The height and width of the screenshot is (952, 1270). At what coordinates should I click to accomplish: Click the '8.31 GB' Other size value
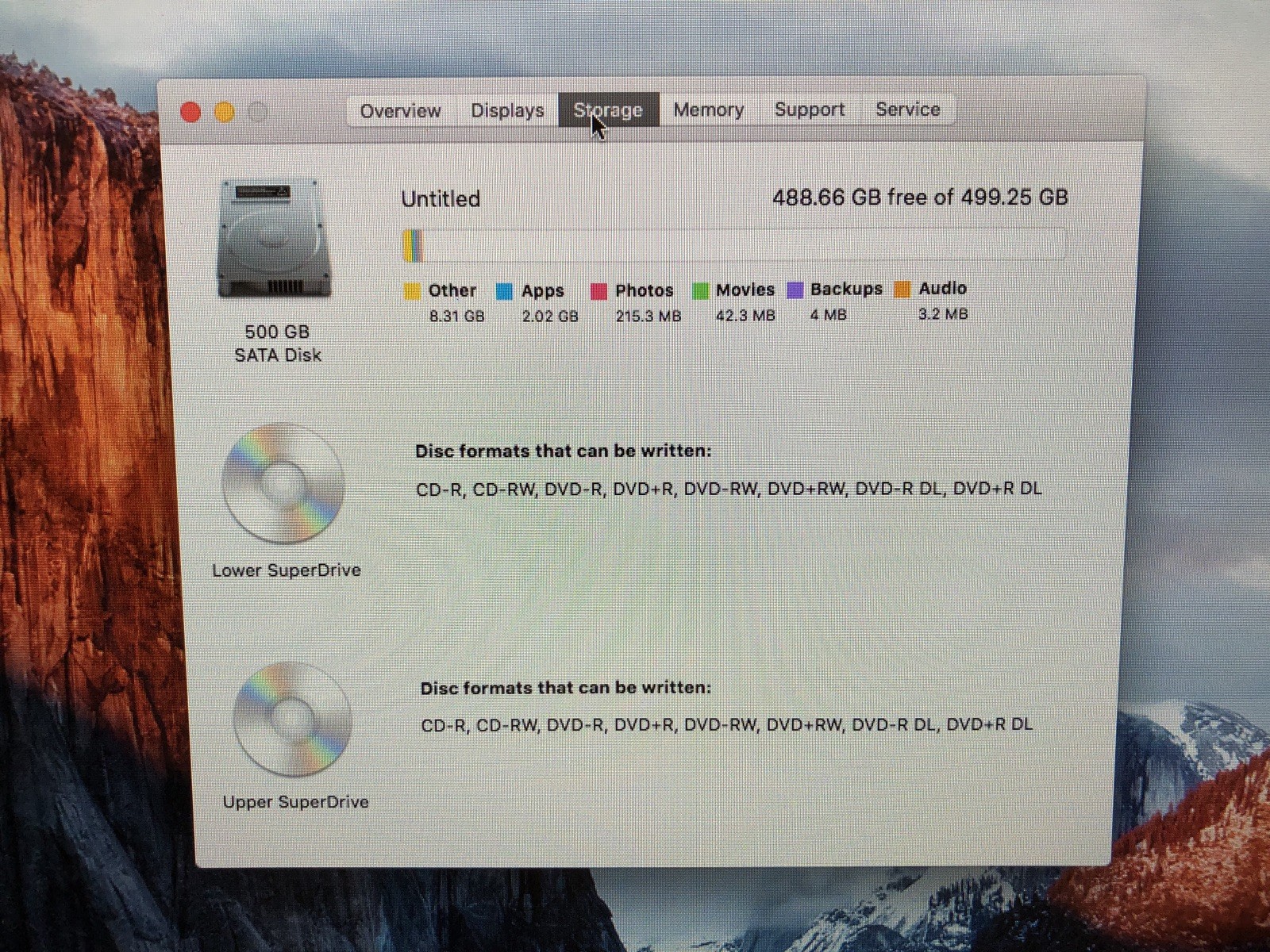pyautogui.click(x=456, y=316)
